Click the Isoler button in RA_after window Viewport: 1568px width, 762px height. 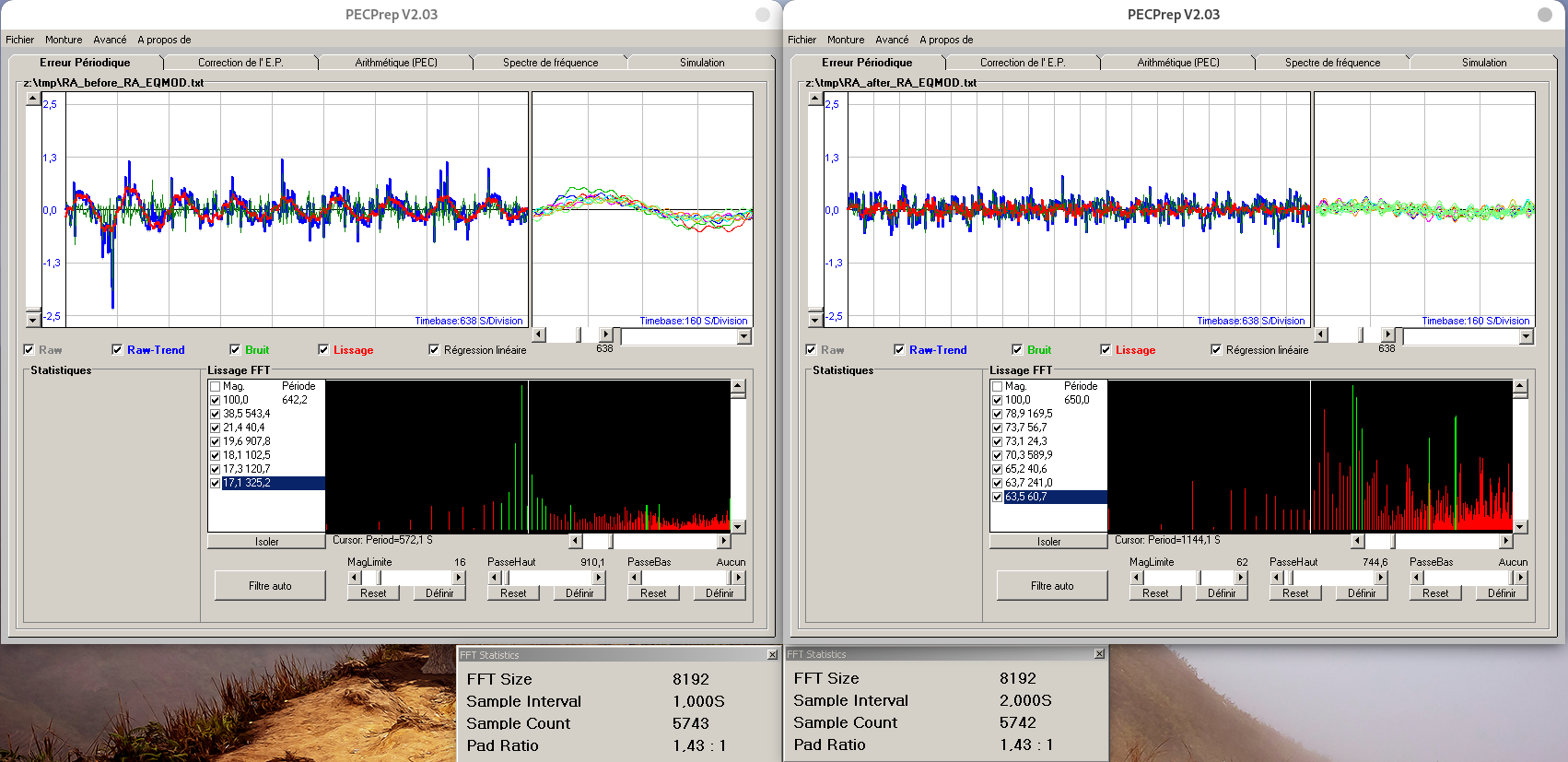click(x=1048, y=542)
